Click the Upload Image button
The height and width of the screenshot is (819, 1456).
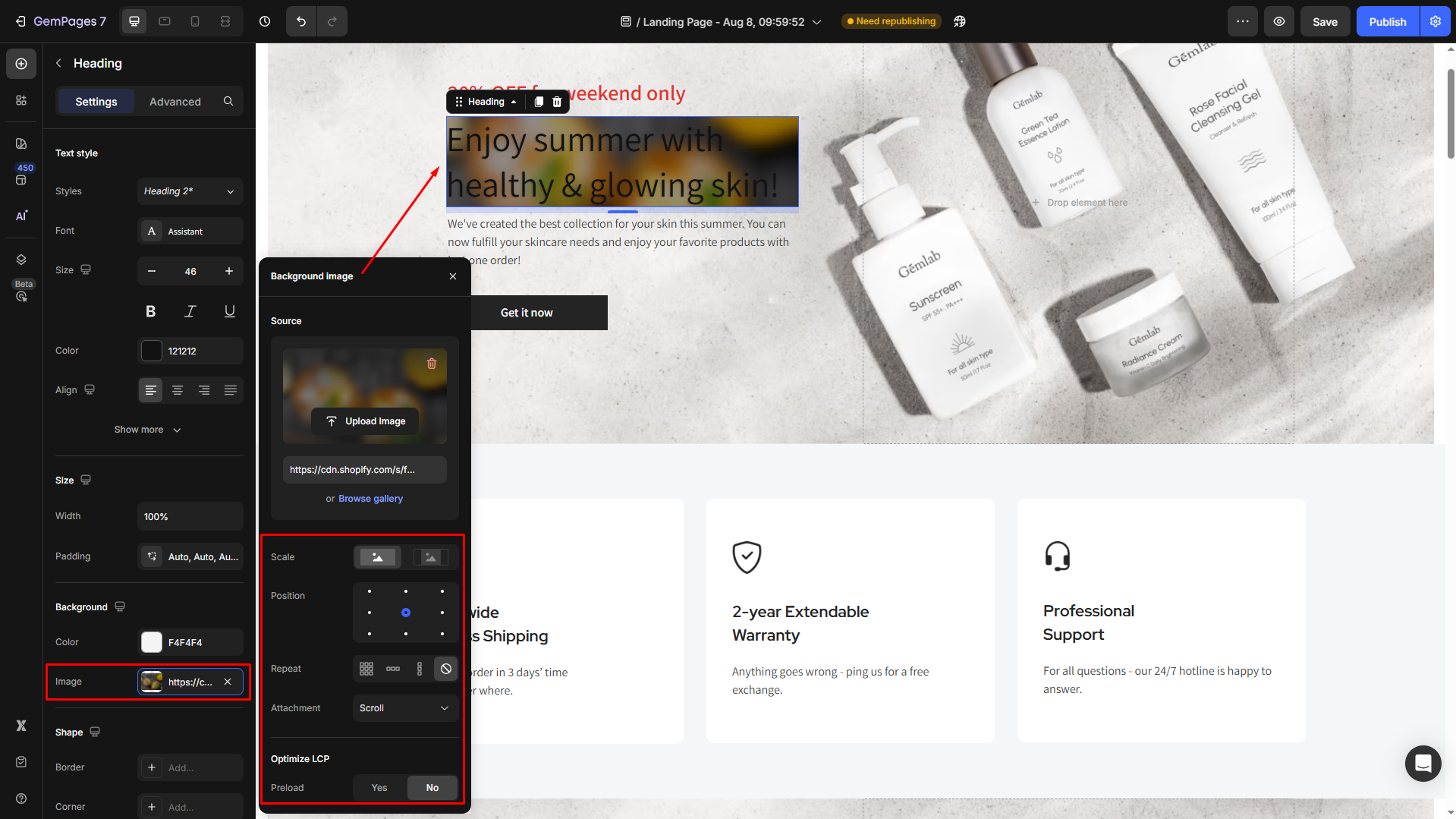365,421
